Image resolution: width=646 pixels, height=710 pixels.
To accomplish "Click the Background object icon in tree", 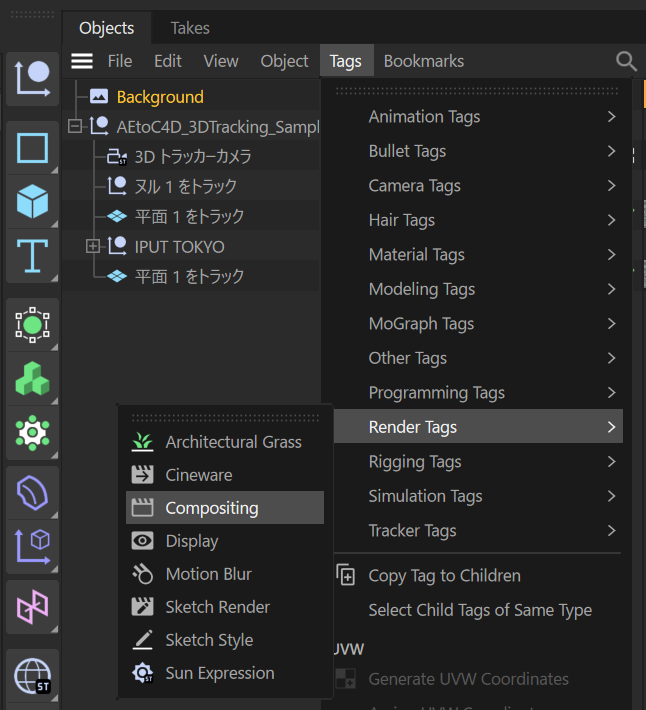I will (x=99, y=97).
